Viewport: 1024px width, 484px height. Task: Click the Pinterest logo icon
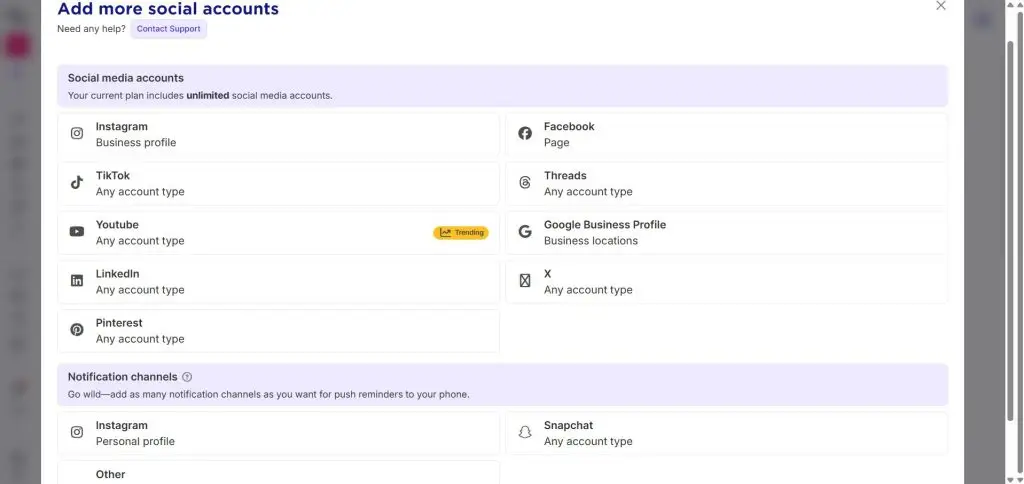pyautogui.click(x=77, y=329)
